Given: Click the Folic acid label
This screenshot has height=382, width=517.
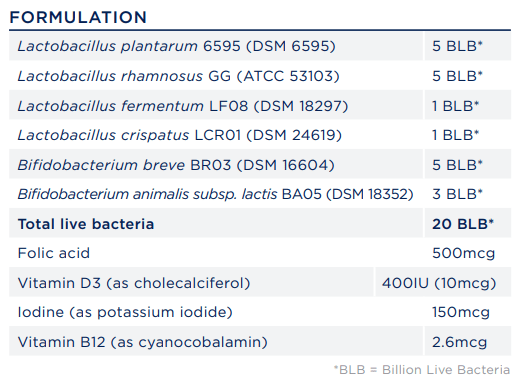Looking at the screenshot, I should [54, 253].
